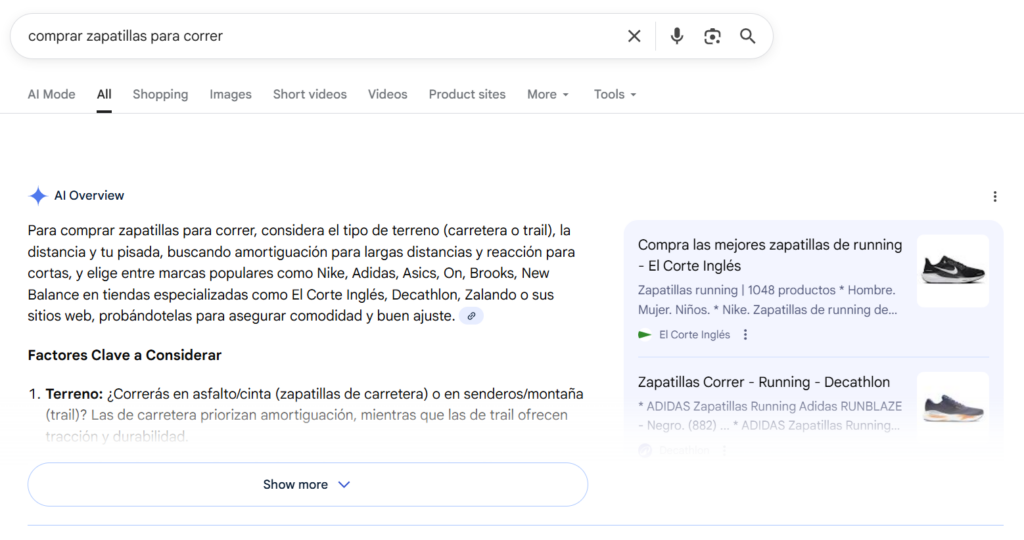Click the 'Terreno:' list item label
Image resolution: width=1024 pixels, height=540 pixels.
(74, 394)
